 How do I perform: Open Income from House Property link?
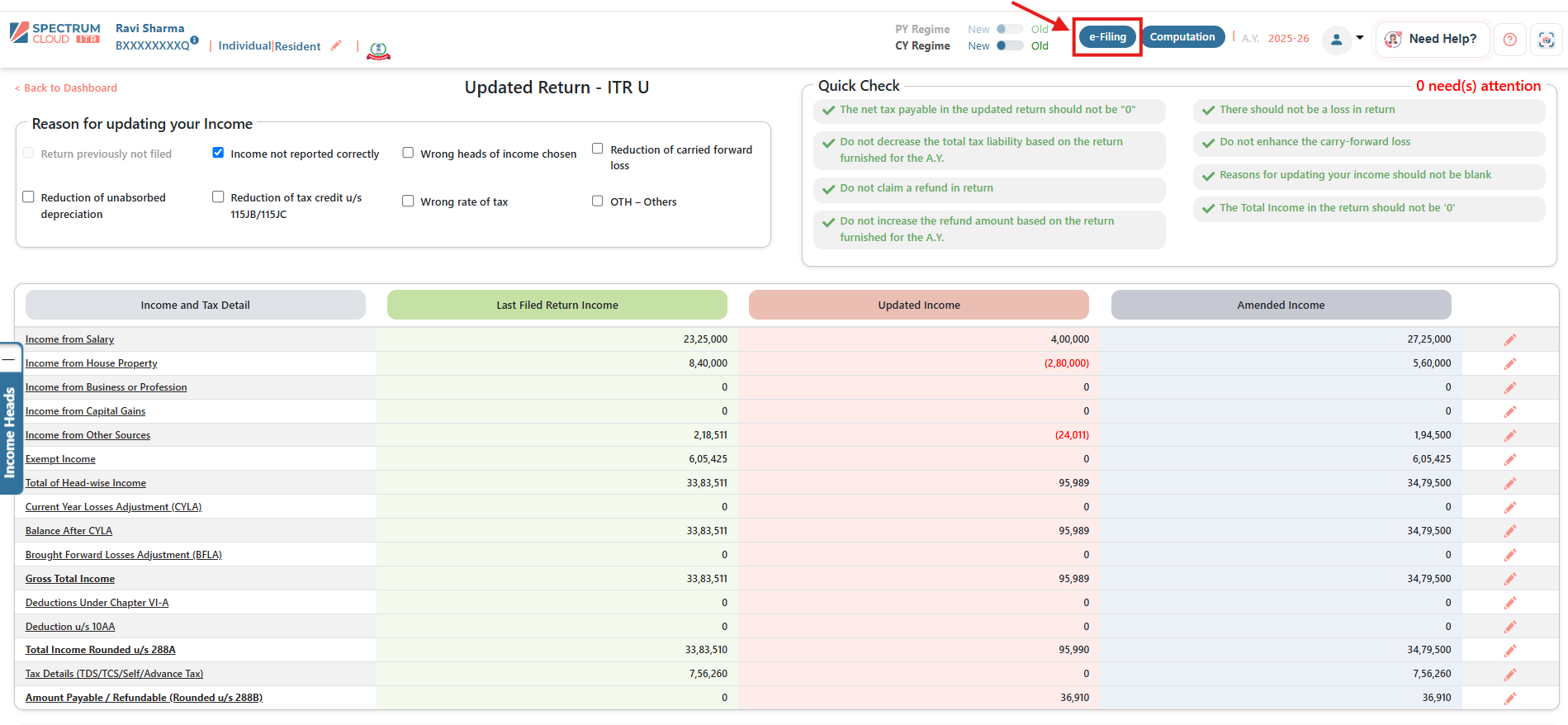91,363
